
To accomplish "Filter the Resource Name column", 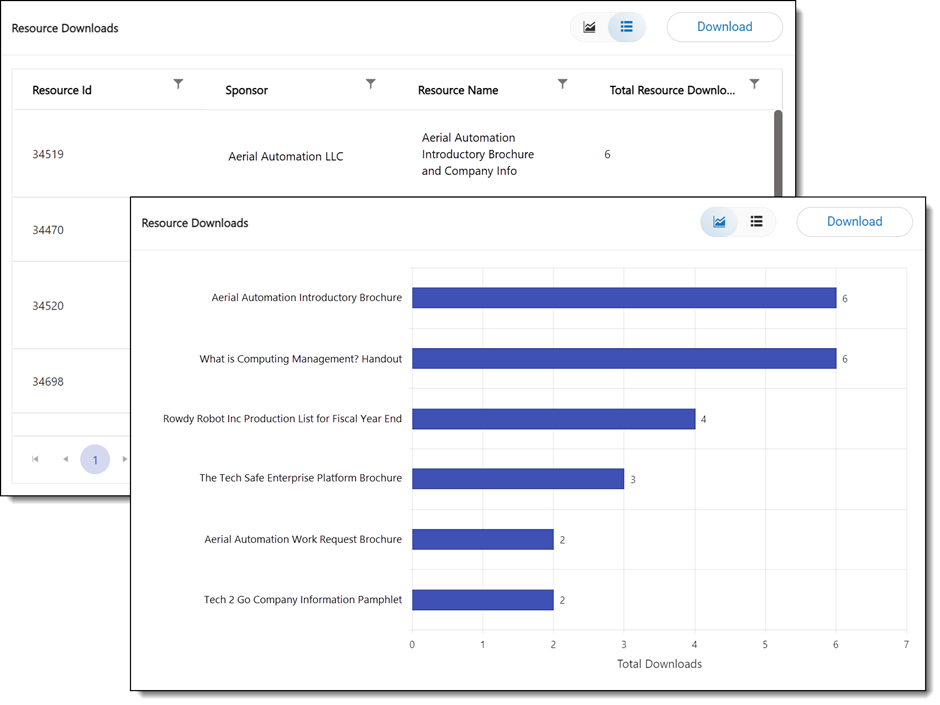I will pyautogui.click(x=562, y=84).
